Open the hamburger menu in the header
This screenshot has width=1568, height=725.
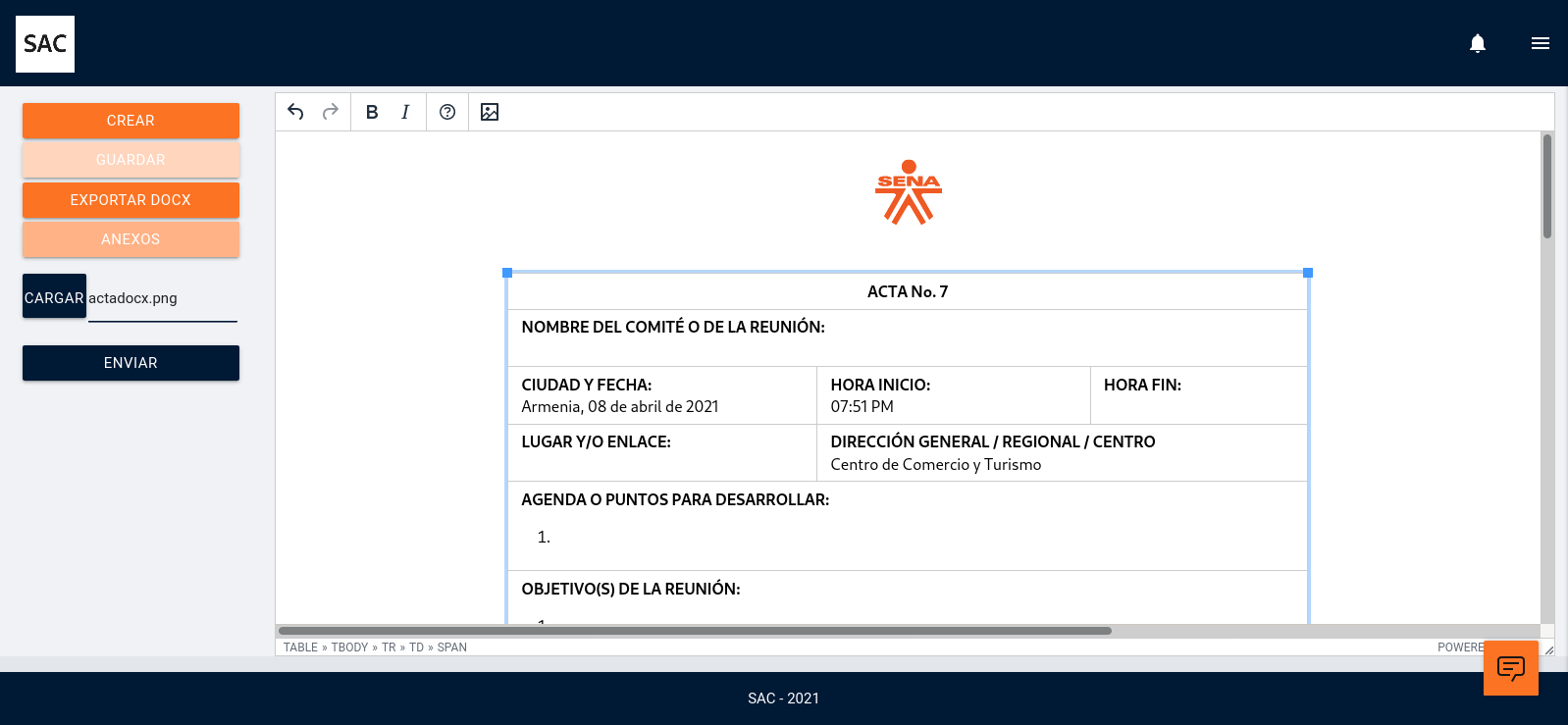(x=1541, y=43)
